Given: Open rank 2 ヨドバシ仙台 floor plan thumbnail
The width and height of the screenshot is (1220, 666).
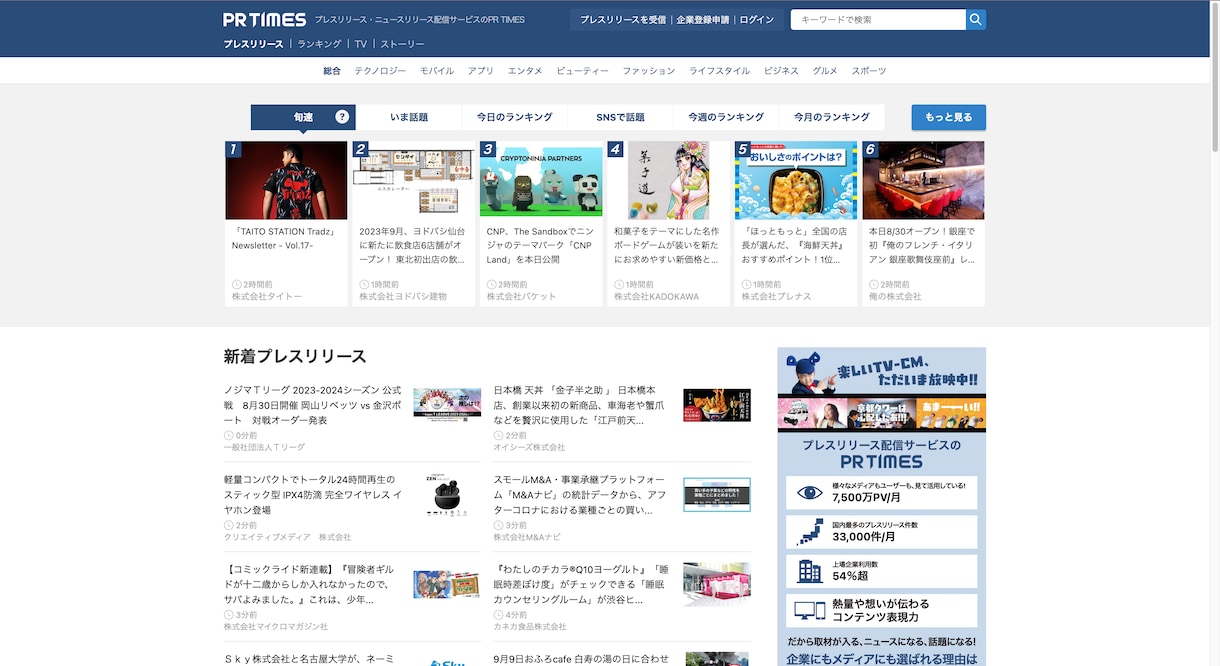Looking at the screenshot, I should pyautogui.click(x=414, y=180).
